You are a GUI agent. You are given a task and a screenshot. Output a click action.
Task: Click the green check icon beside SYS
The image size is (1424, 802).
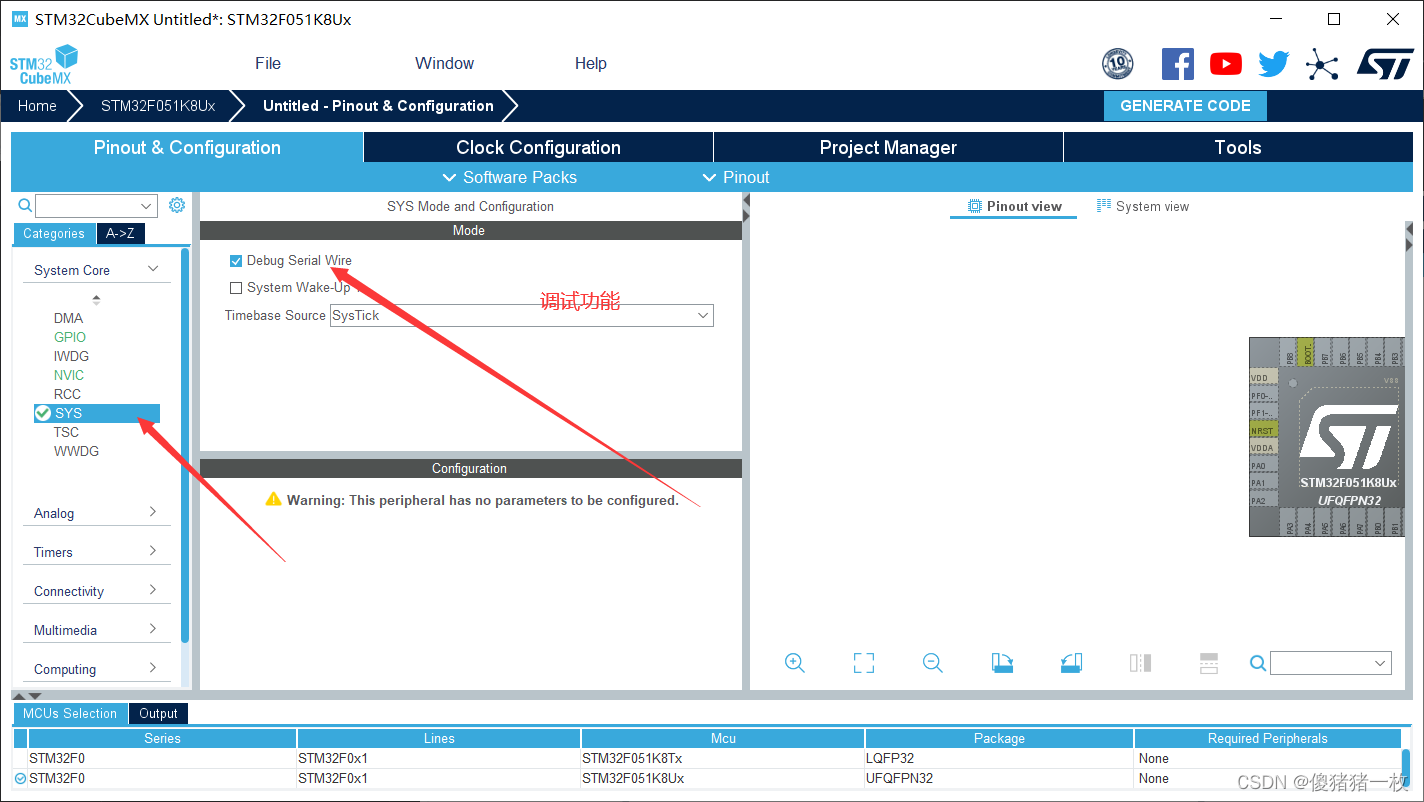43,413
